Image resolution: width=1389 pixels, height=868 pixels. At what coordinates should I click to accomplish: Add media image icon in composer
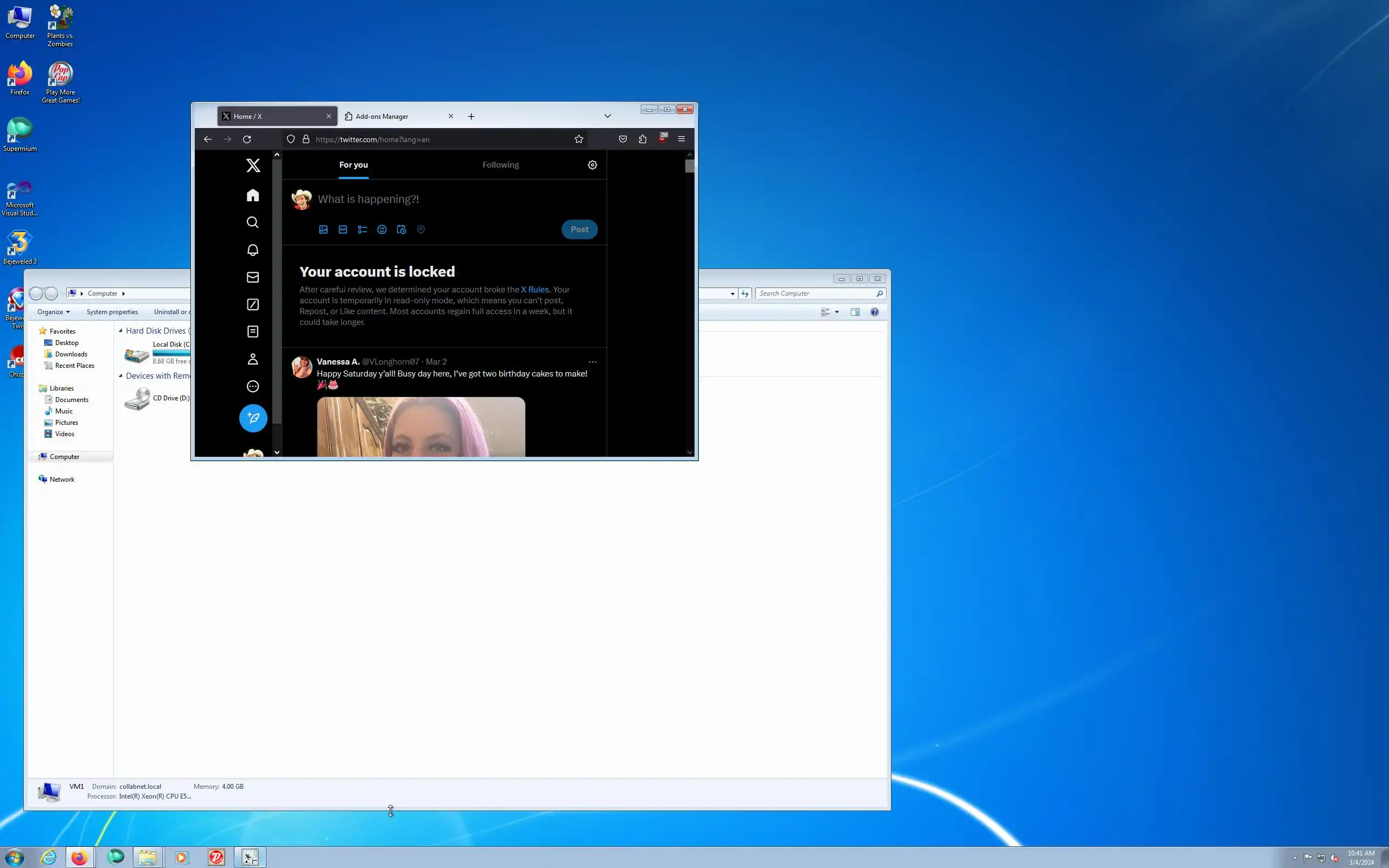coord(323,229)
